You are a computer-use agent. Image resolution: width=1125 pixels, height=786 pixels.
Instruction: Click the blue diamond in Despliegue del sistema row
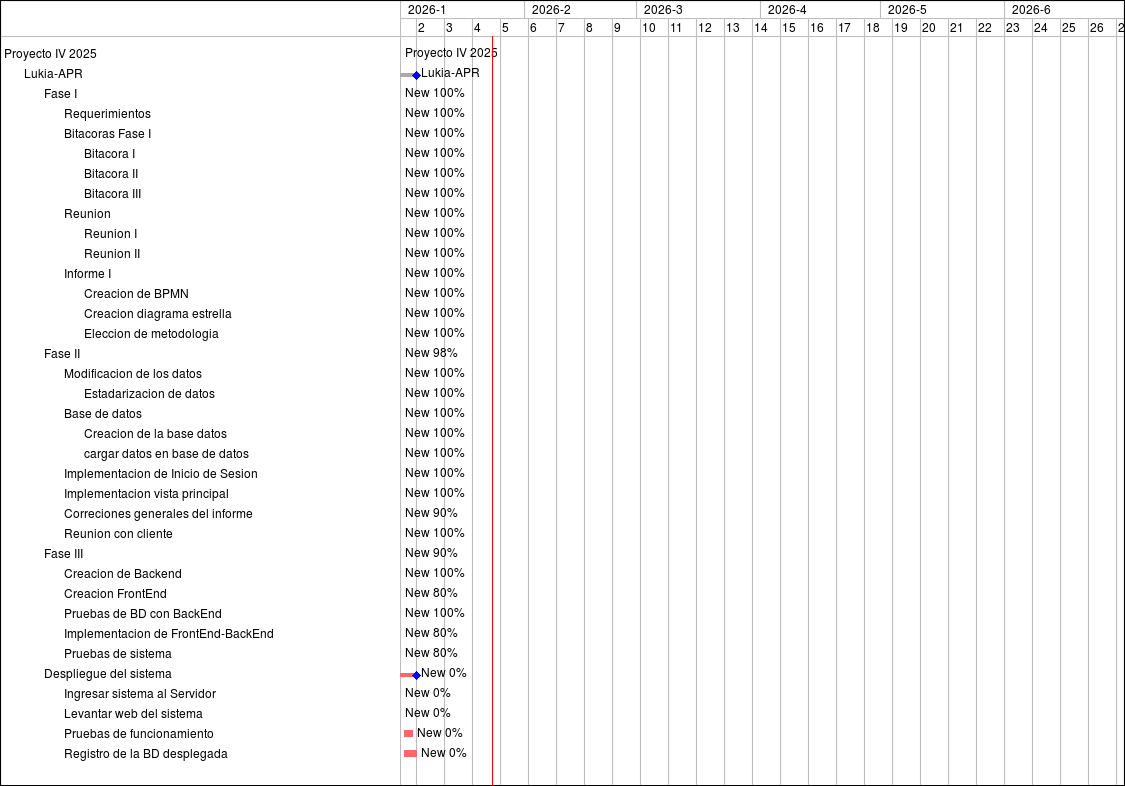(416, 675)
